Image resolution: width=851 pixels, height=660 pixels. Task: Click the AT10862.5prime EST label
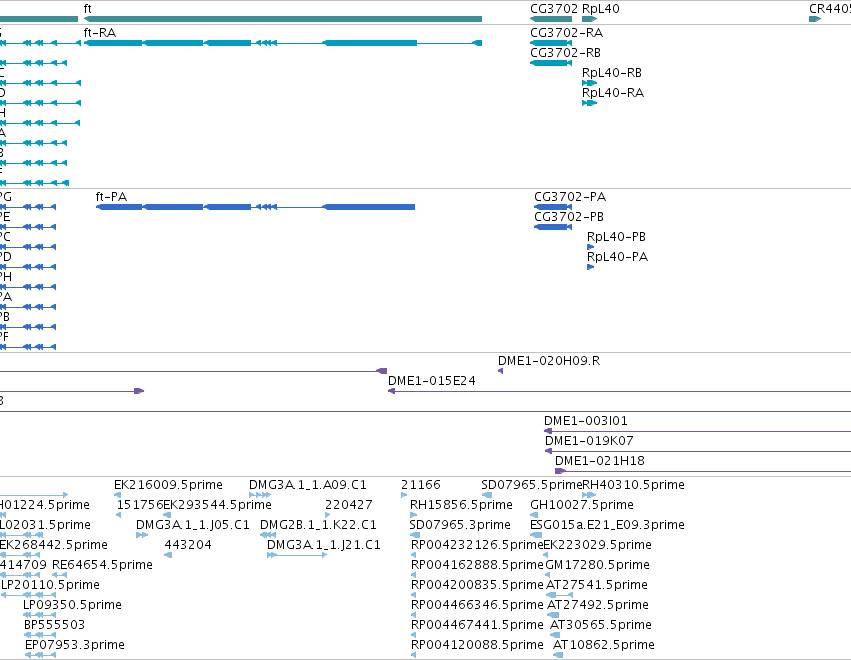(604, 645)
